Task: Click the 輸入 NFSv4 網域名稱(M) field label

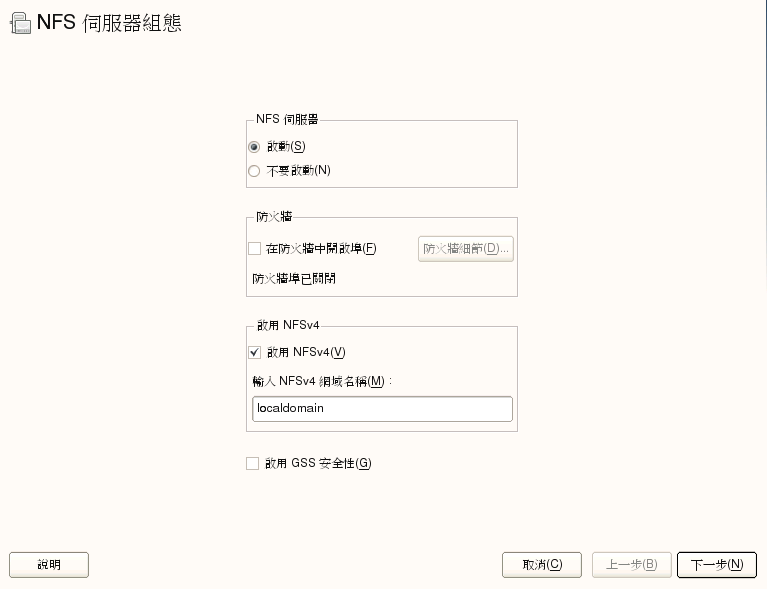Action: pyautogui.click(x=321, y=381)
